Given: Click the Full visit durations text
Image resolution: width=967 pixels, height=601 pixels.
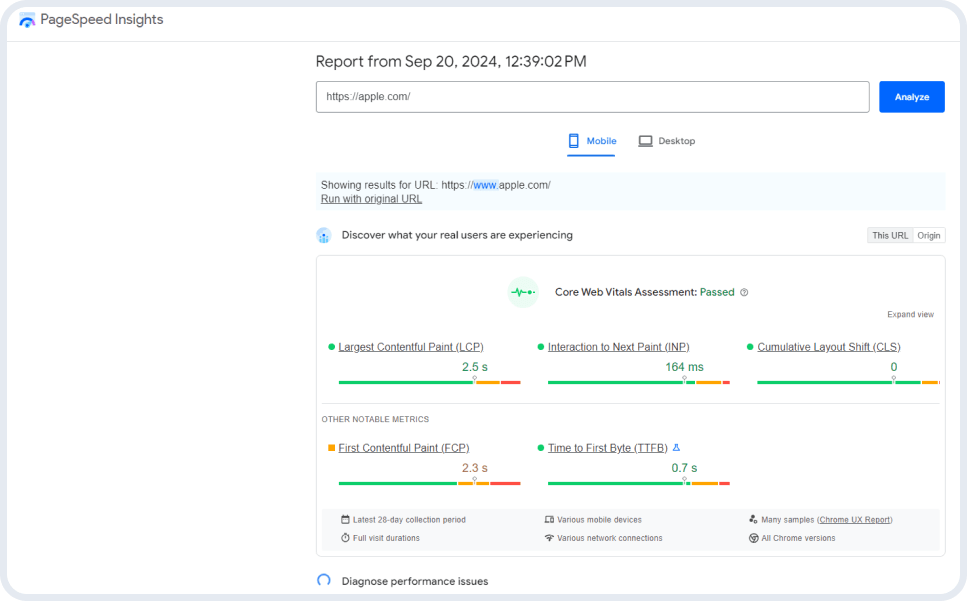Looking at the screenshot, I should (386, 538).
